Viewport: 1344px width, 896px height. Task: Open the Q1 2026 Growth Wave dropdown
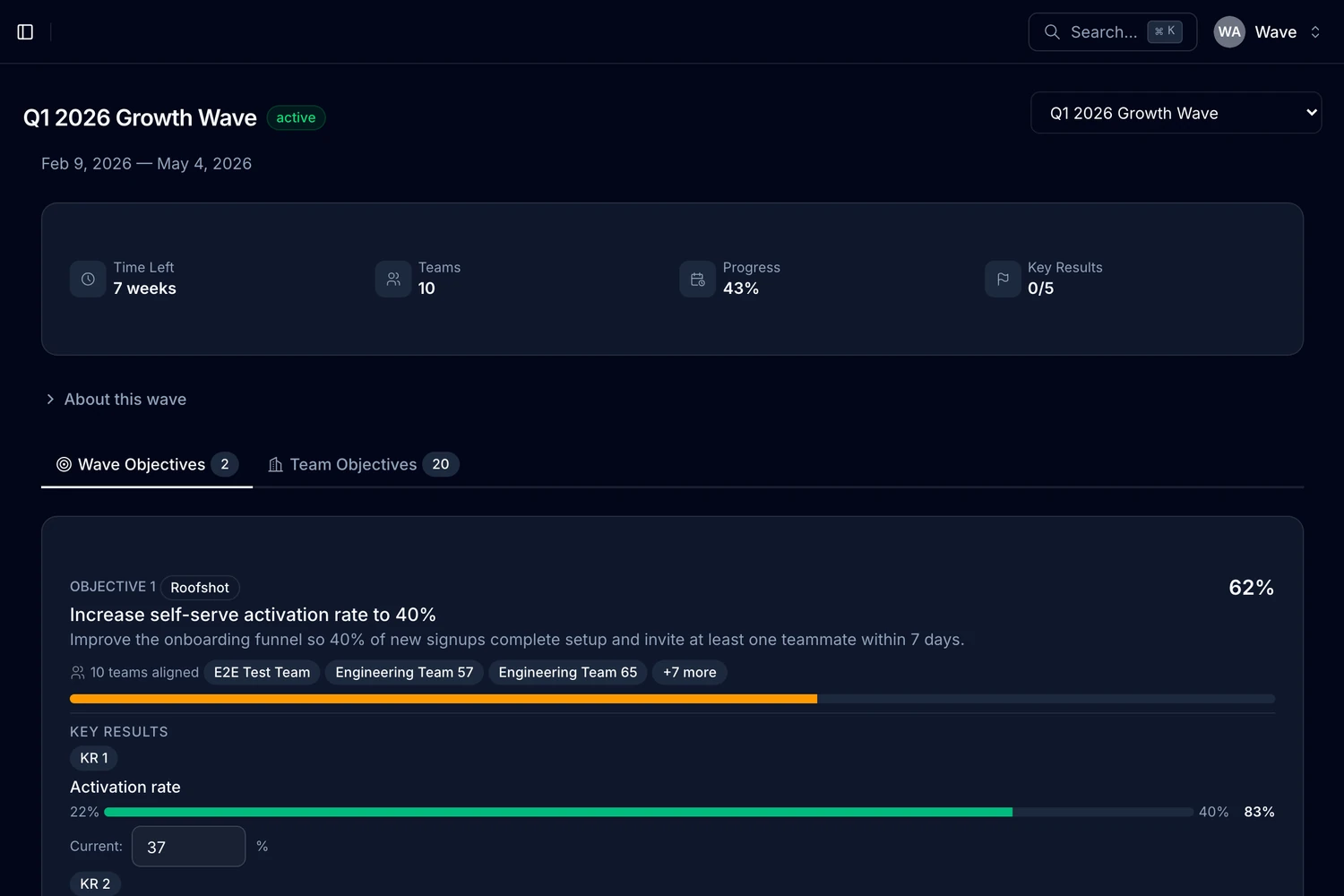(x=1176, y=113)
